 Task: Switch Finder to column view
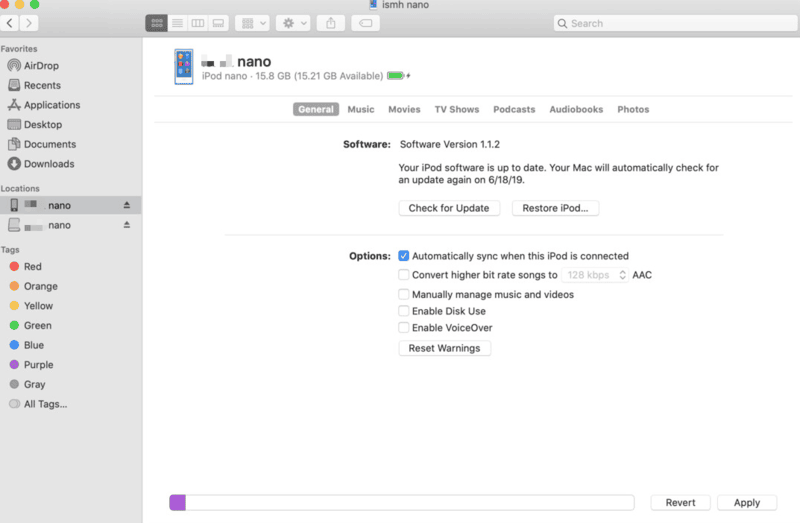197,23
